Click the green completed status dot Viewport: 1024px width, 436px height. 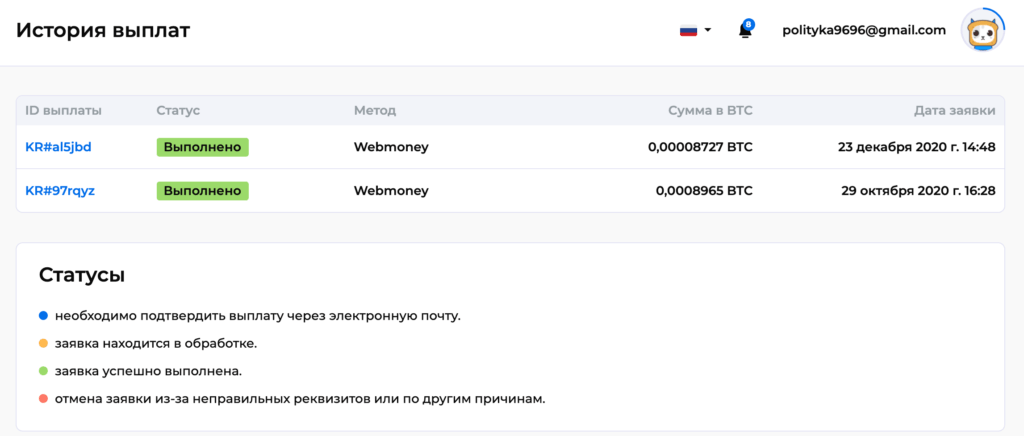[43, 371]
